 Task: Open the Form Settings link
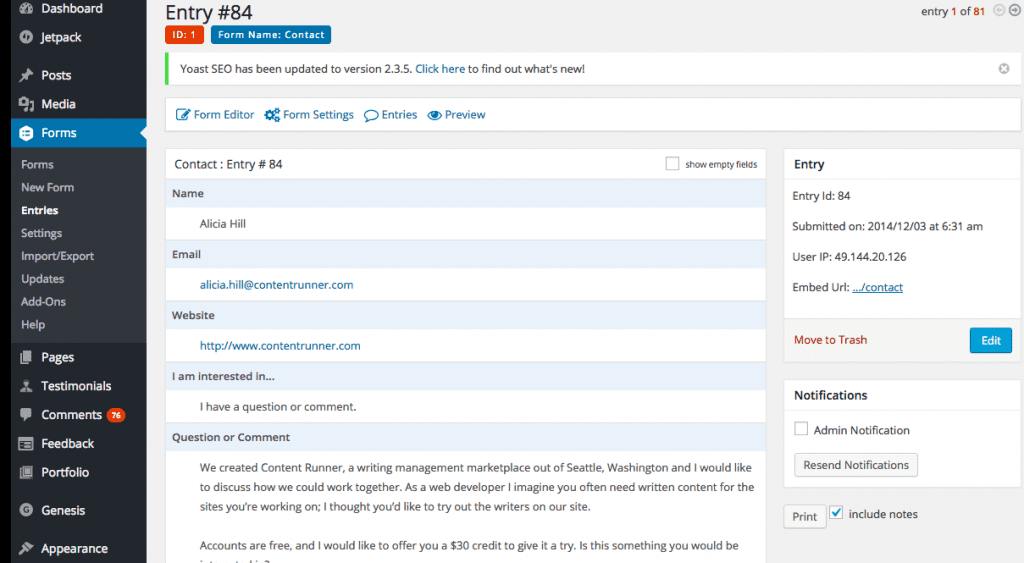pos(309,115)
